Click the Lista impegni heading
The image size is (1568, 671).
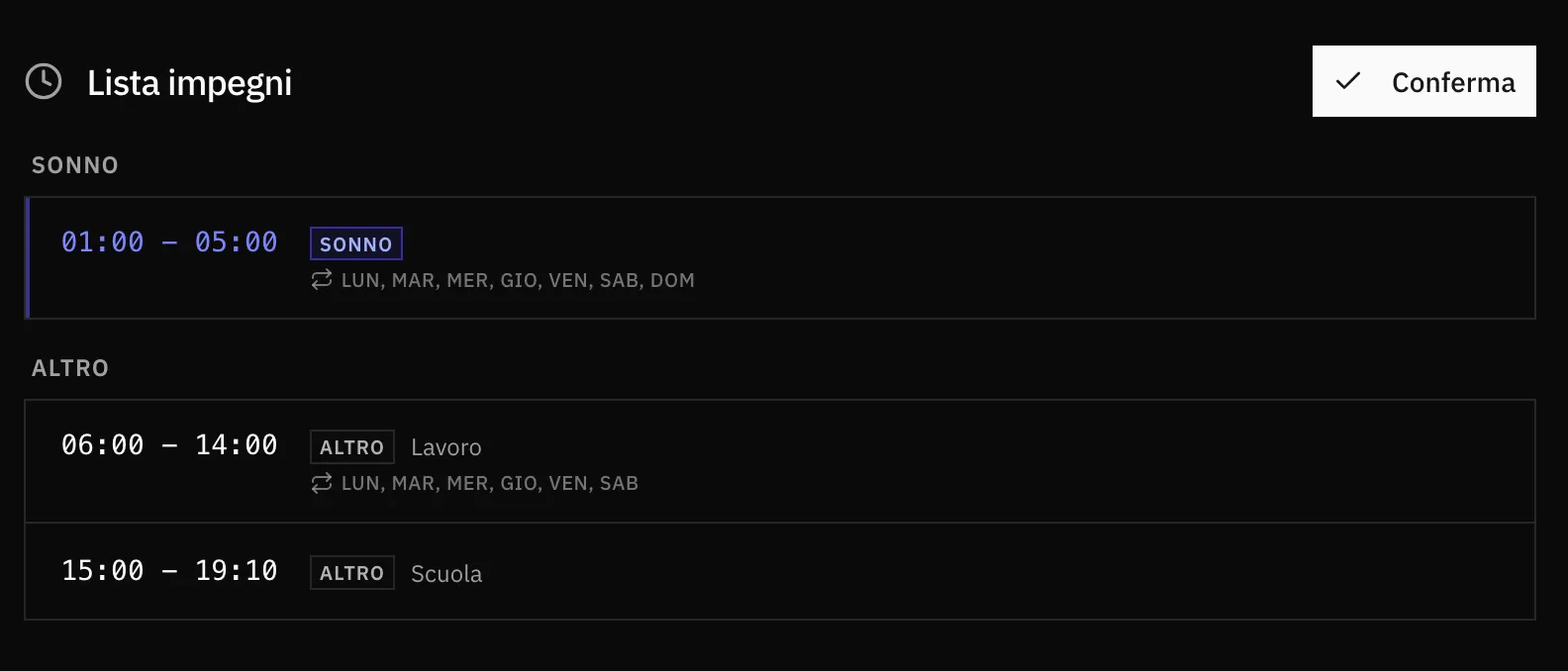189,83
